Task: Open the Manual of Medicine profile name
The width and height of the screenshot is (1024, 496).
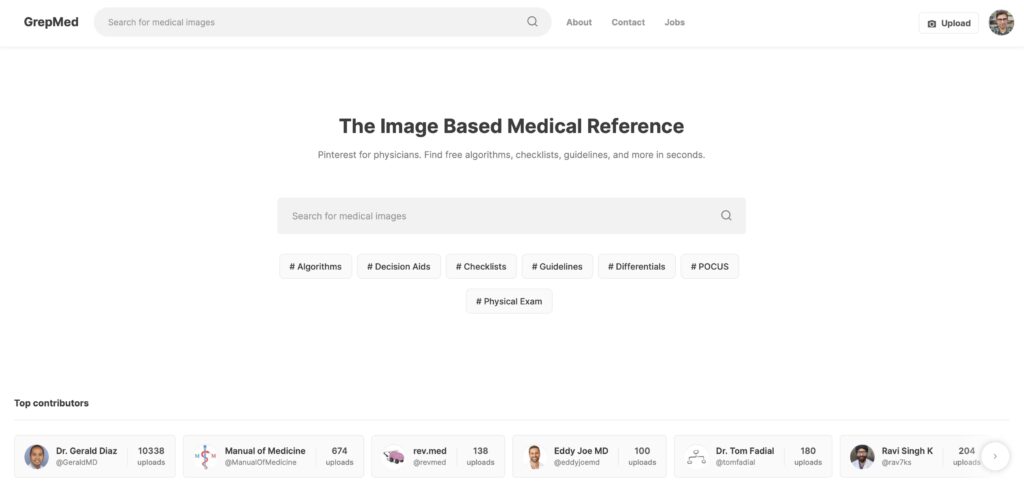Action: tap(265, 451)
